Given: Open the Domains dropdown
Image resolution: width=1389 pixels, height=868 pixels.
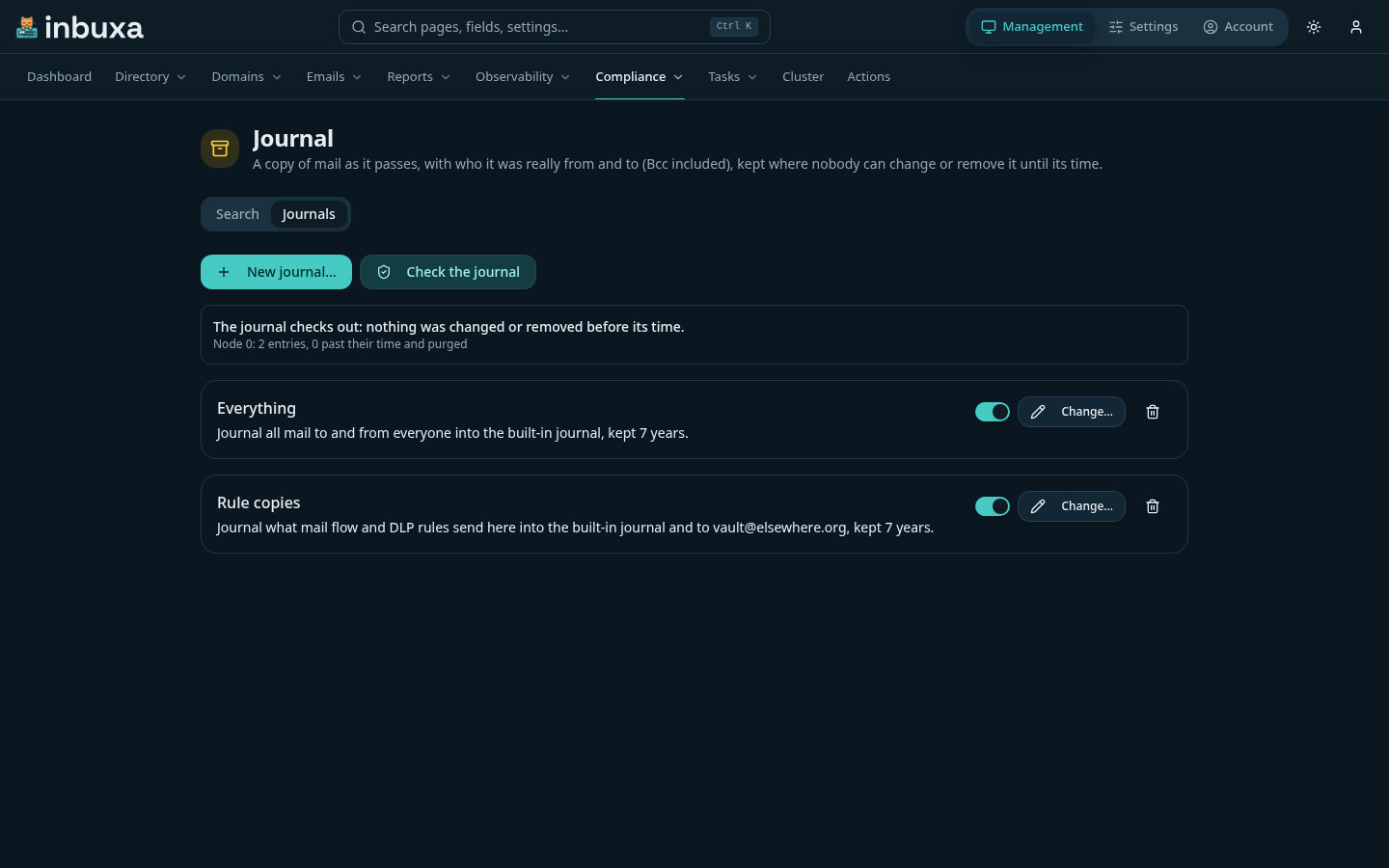Looking at the screenshot, I should [247, 77].
